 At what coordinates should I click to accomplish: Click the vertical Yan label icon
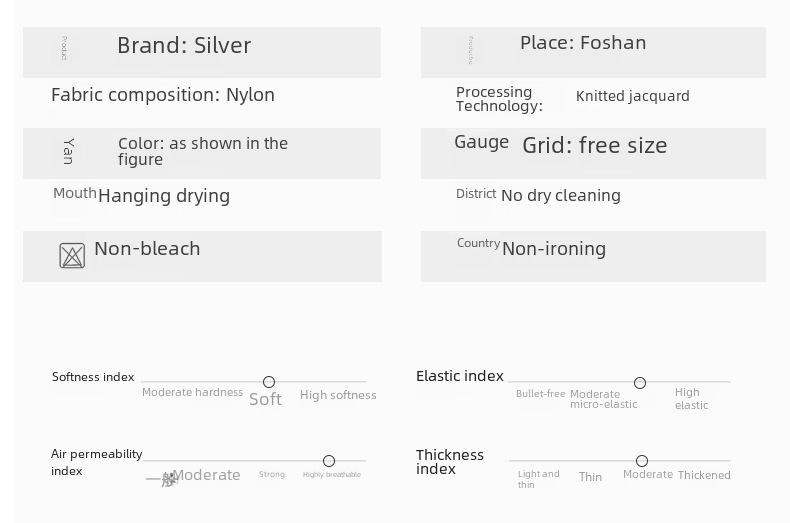tap(69, 151)
